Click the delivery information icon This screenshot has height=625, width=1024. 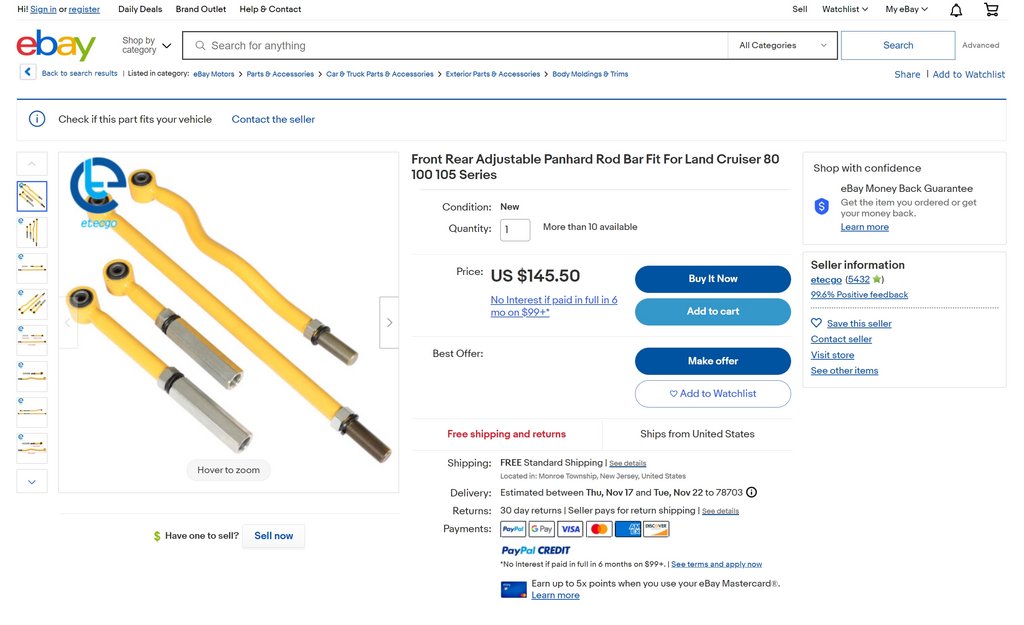(752, 492)
